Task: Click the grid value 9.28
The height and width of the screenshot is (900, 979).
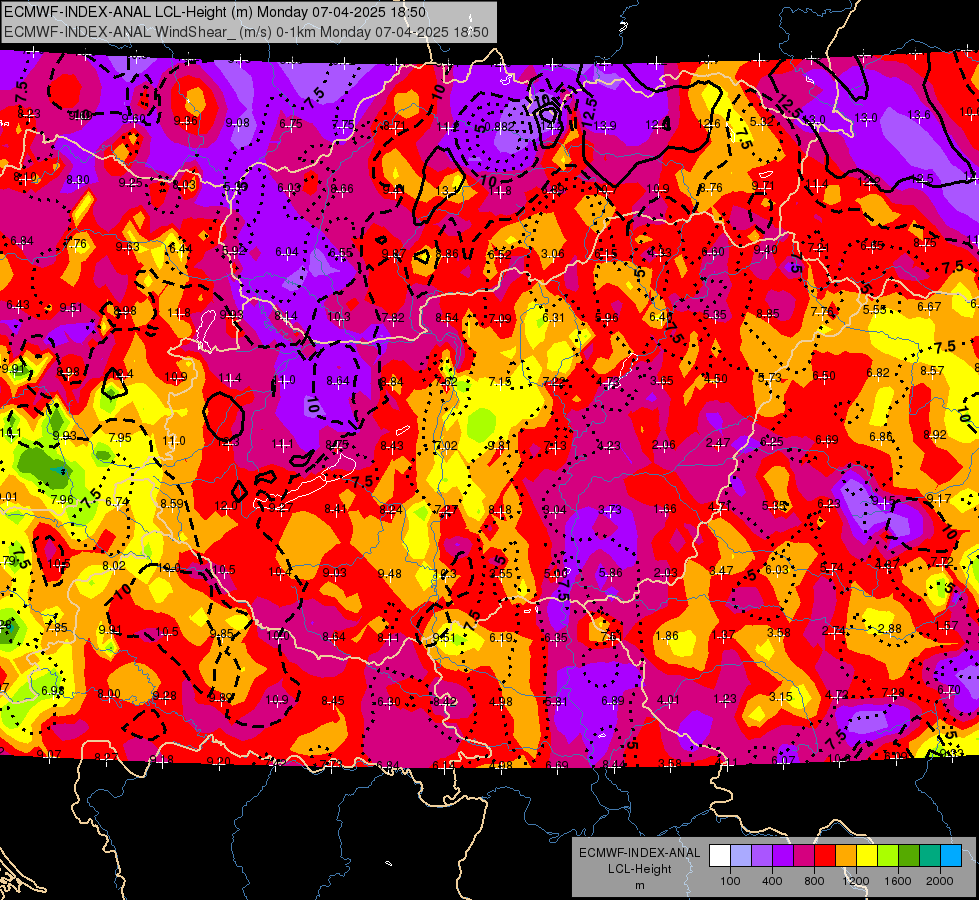Action: point(164,696)
